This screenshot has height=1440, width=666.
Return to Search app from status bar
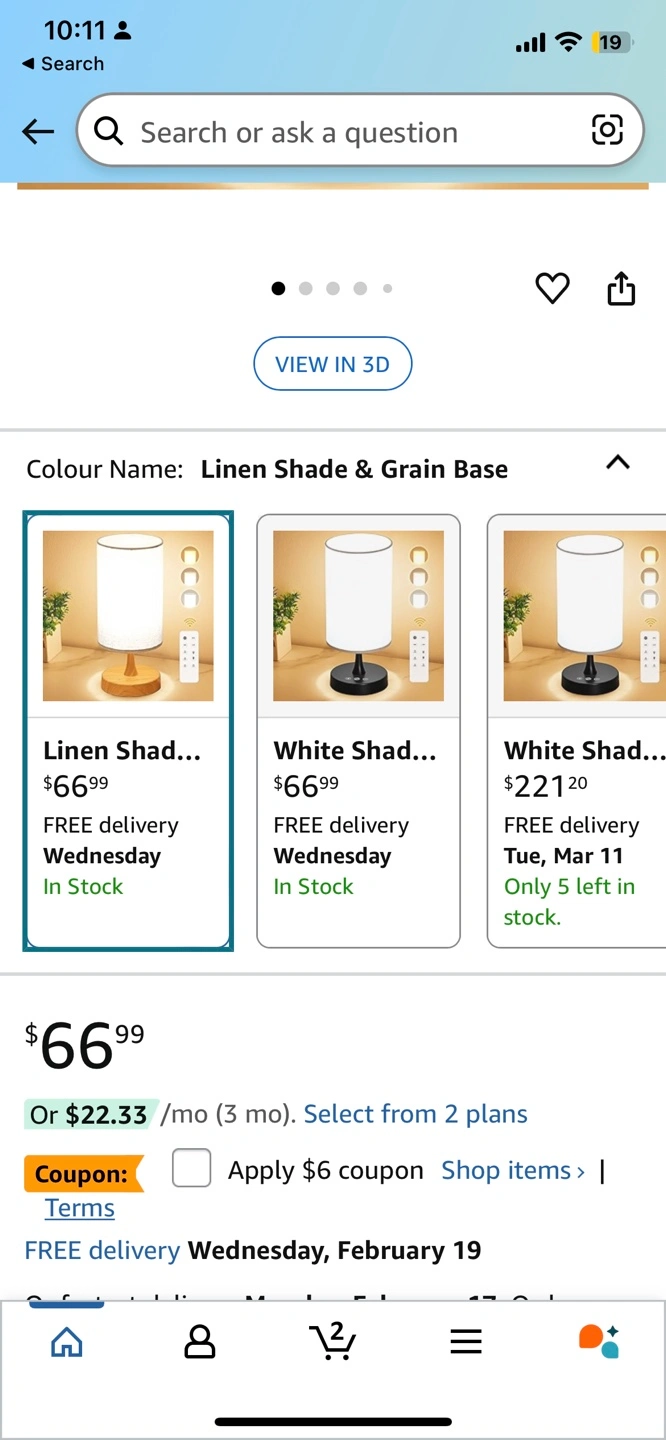tap(63, 63)
